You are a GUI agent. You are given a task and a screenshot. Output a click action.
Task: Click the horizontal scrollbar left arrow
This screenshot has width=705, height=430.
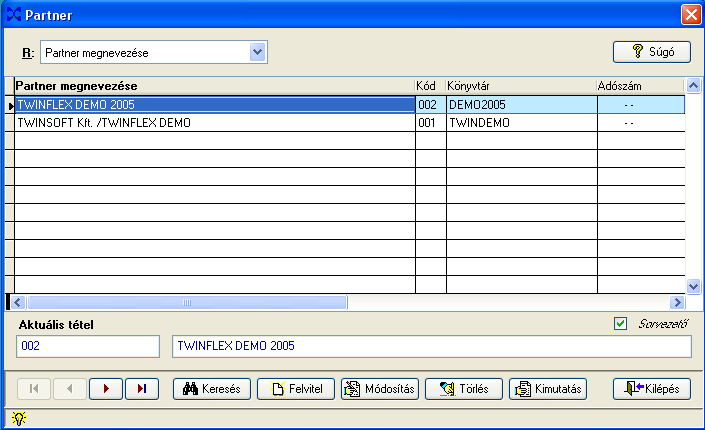pos(18,302)
